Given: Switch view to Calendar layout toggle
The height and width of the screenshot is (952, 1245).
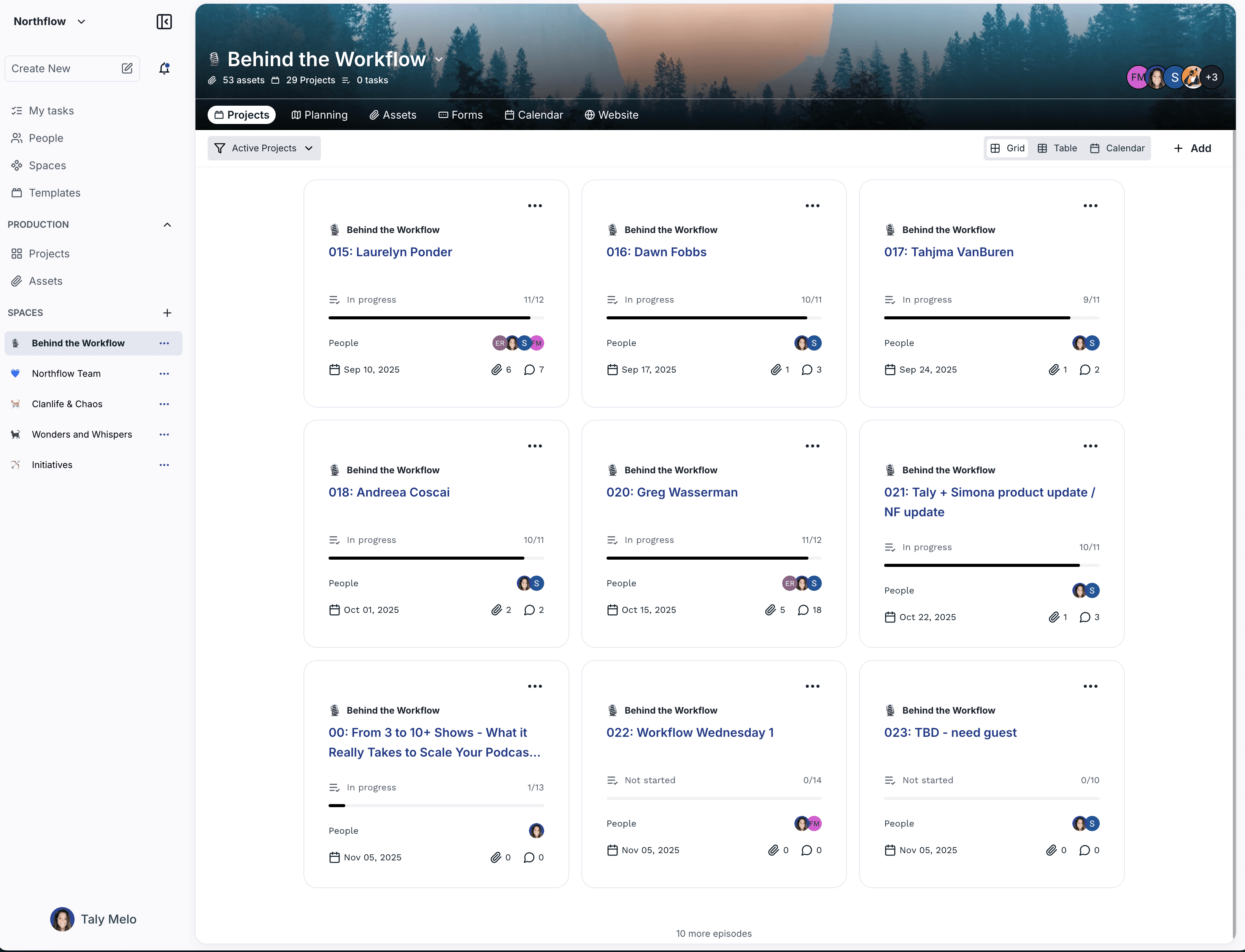Looking at the screenshot, I should (x=1117, y=148).
